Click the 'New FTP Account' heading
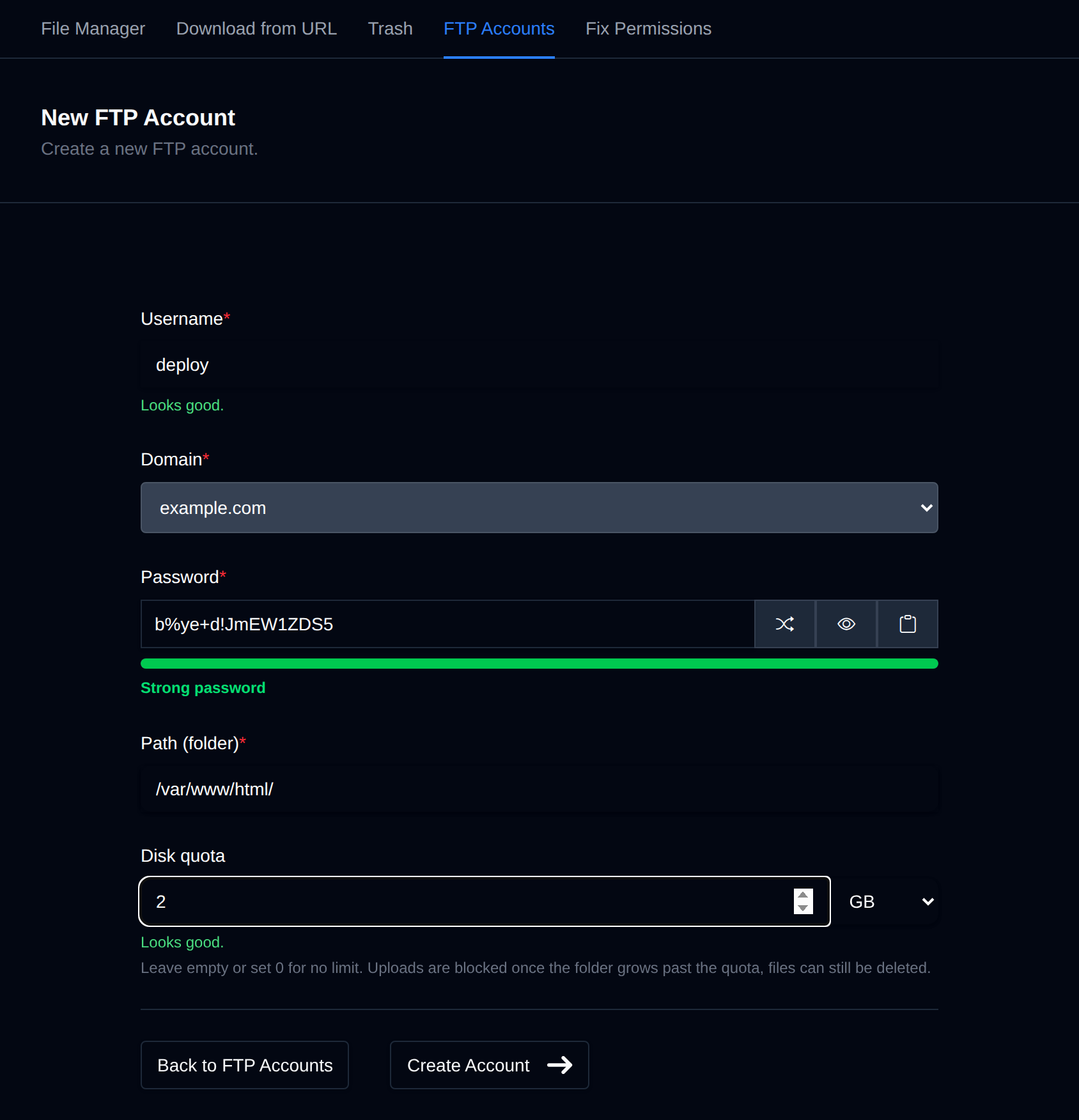This screenshot has height=1120, width=1079. coord(138,118)
